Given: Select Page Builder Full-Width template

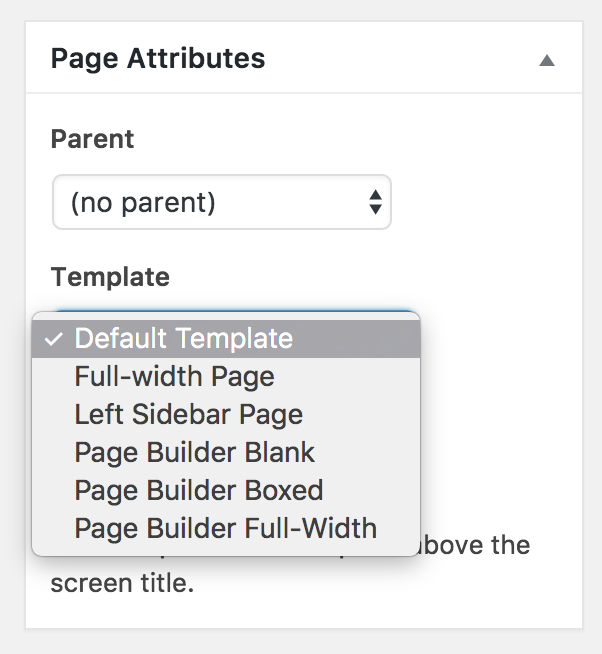Looking at the screenshot, I should point(225,528).
